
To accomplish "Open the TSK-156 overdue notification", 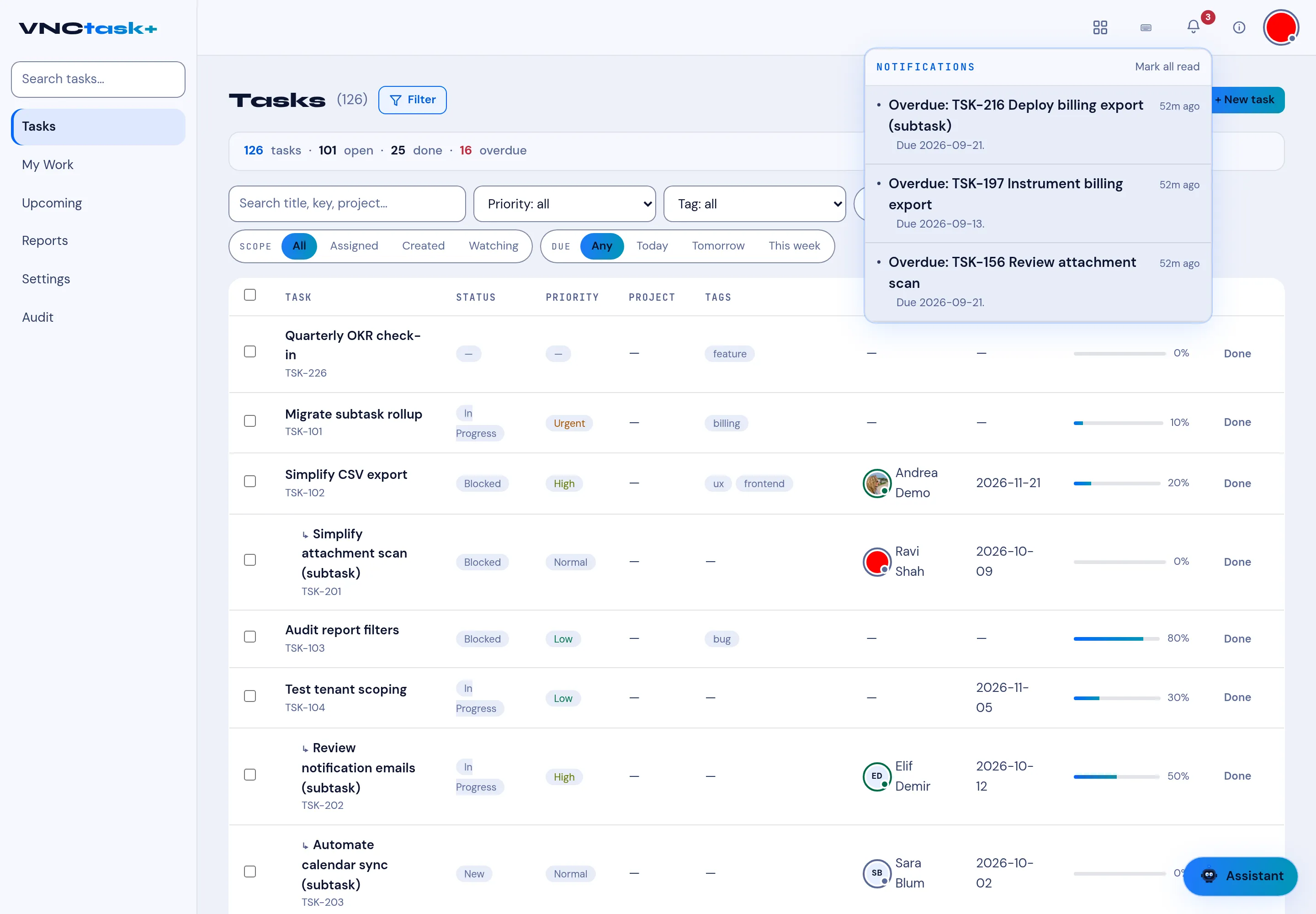I will coord(1038,282).
